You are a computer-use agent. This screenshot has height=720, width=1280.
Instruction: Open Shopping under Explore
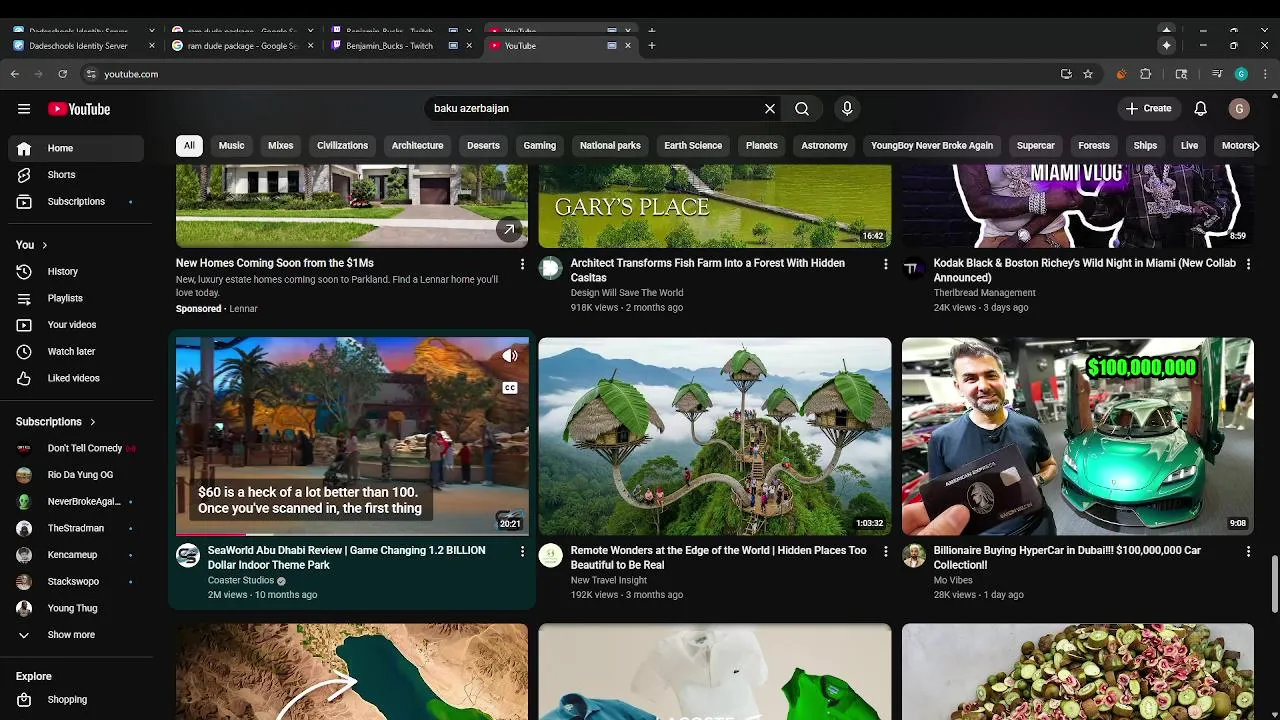pos(76,700)
